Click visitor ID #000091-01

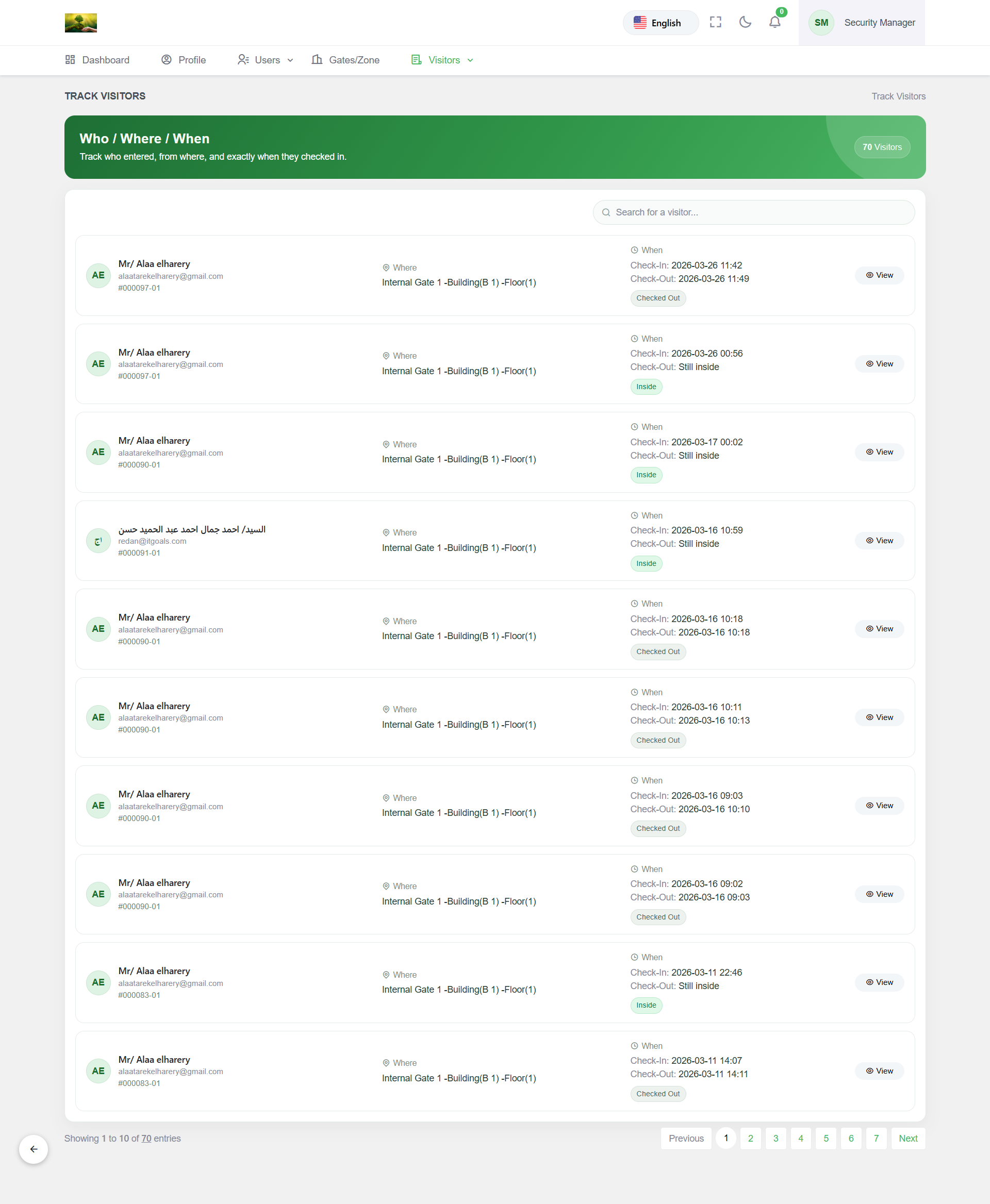pos(139,554)
